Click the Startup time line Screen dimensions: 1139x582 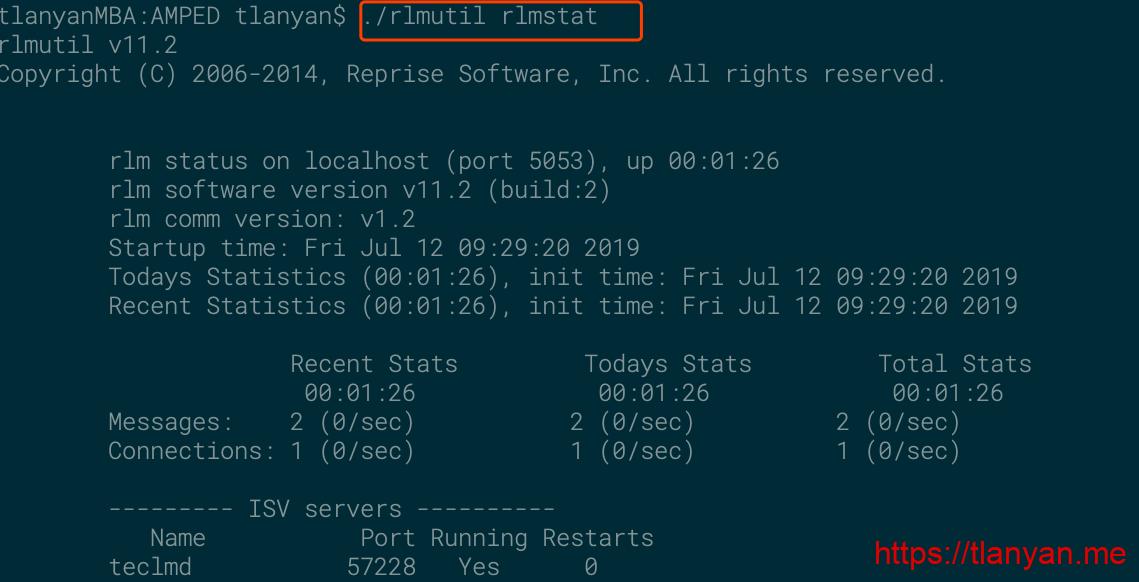(373, 248)
